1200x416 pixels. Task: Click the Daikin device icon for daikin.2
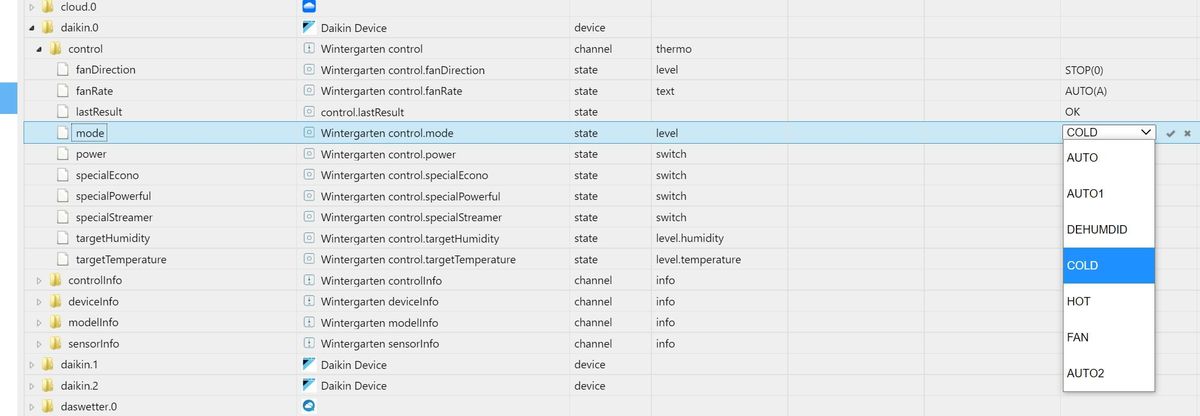309,385
